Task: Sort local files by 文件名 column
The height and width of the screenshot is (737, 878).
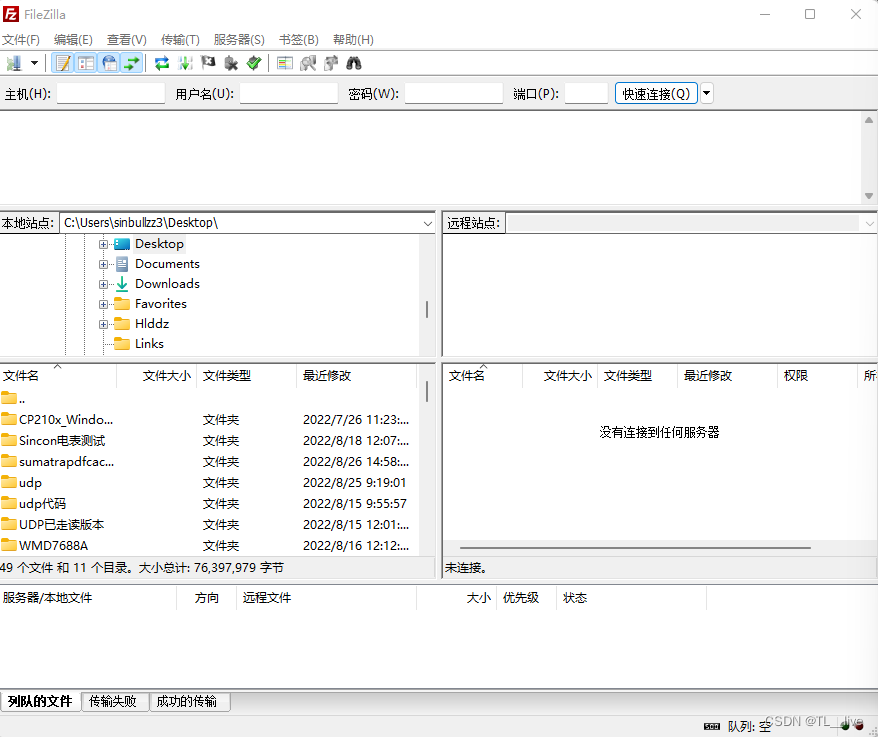Action: [x=58, y=376]
